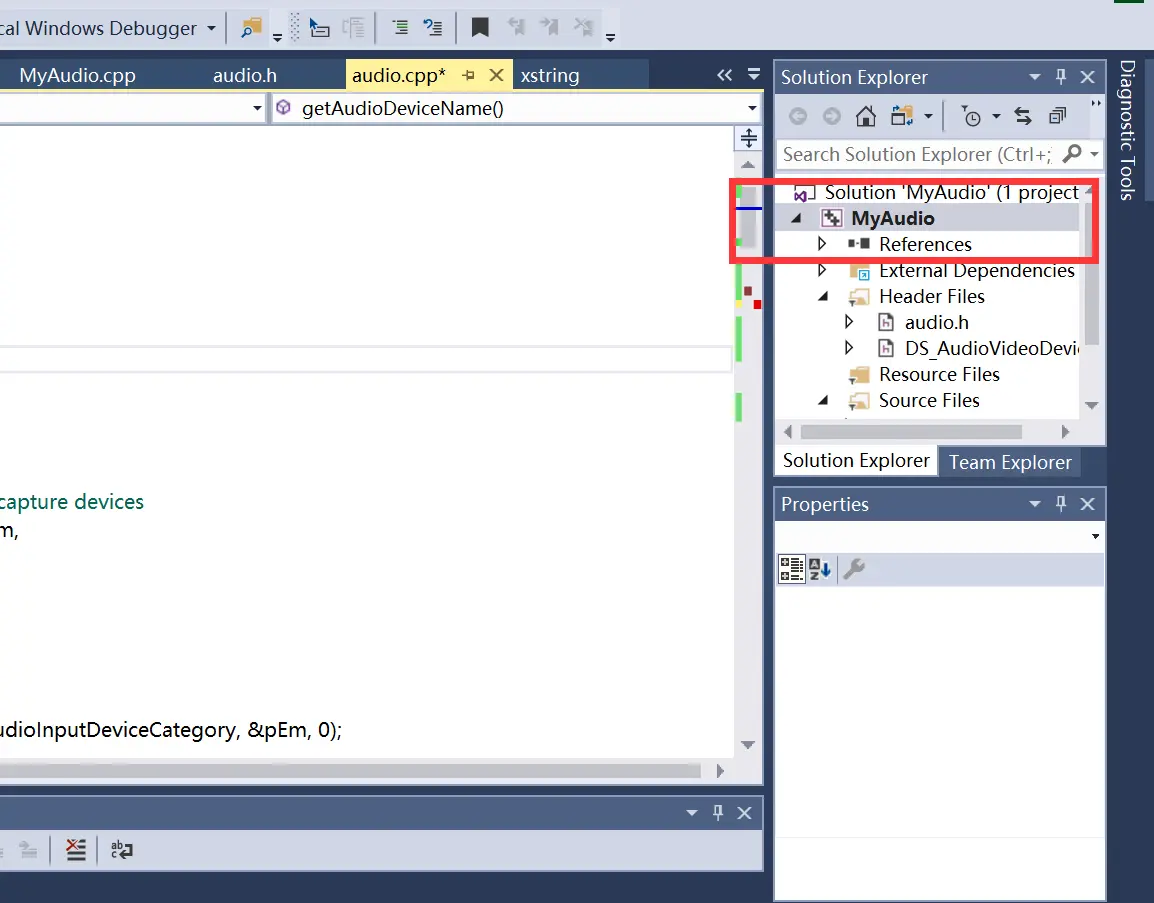Expand the References node

pos(822,244)
